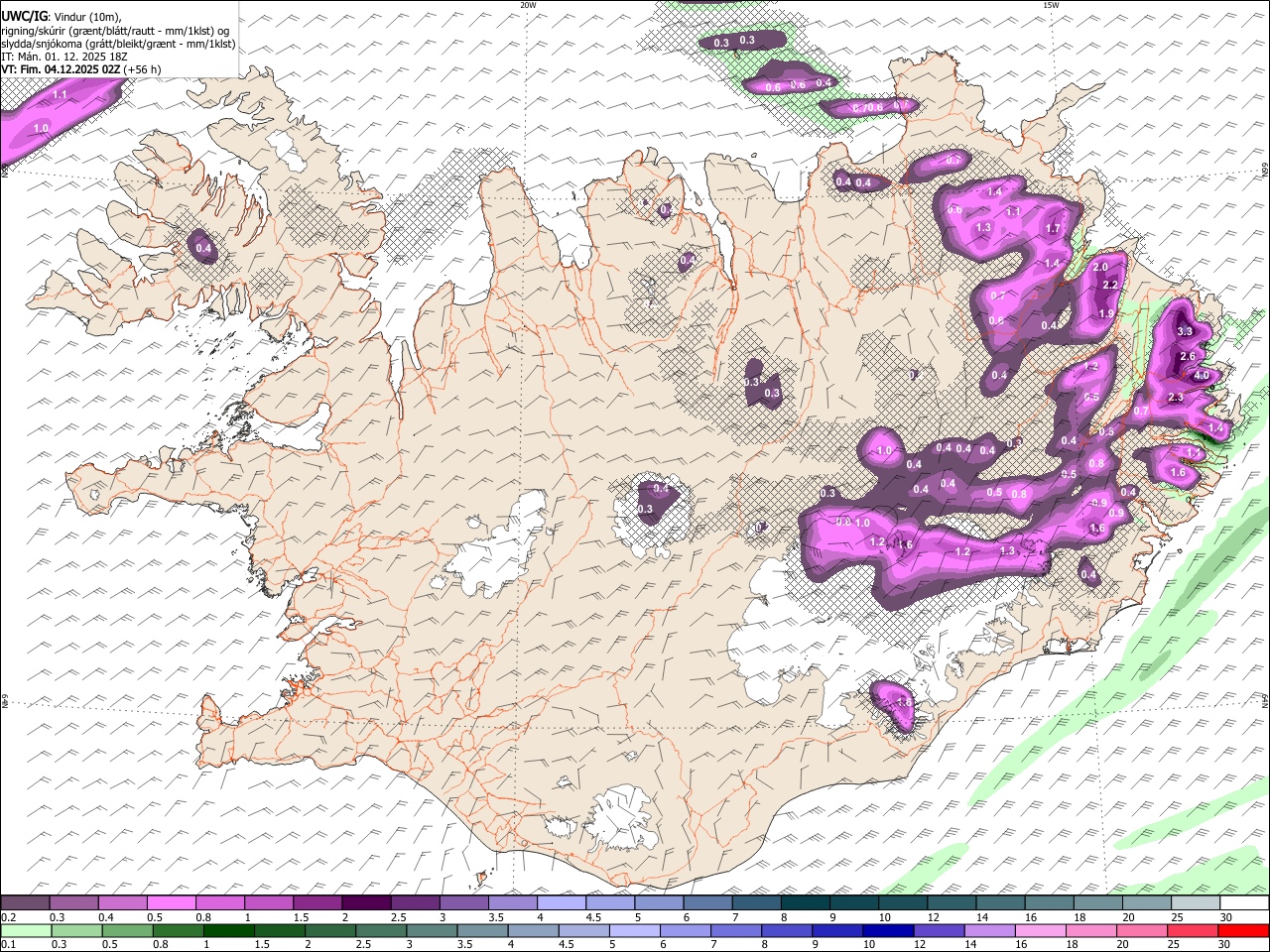
Task: Click the 4.0 snowfall value on the east coast
Action: tap(1202, 376)
